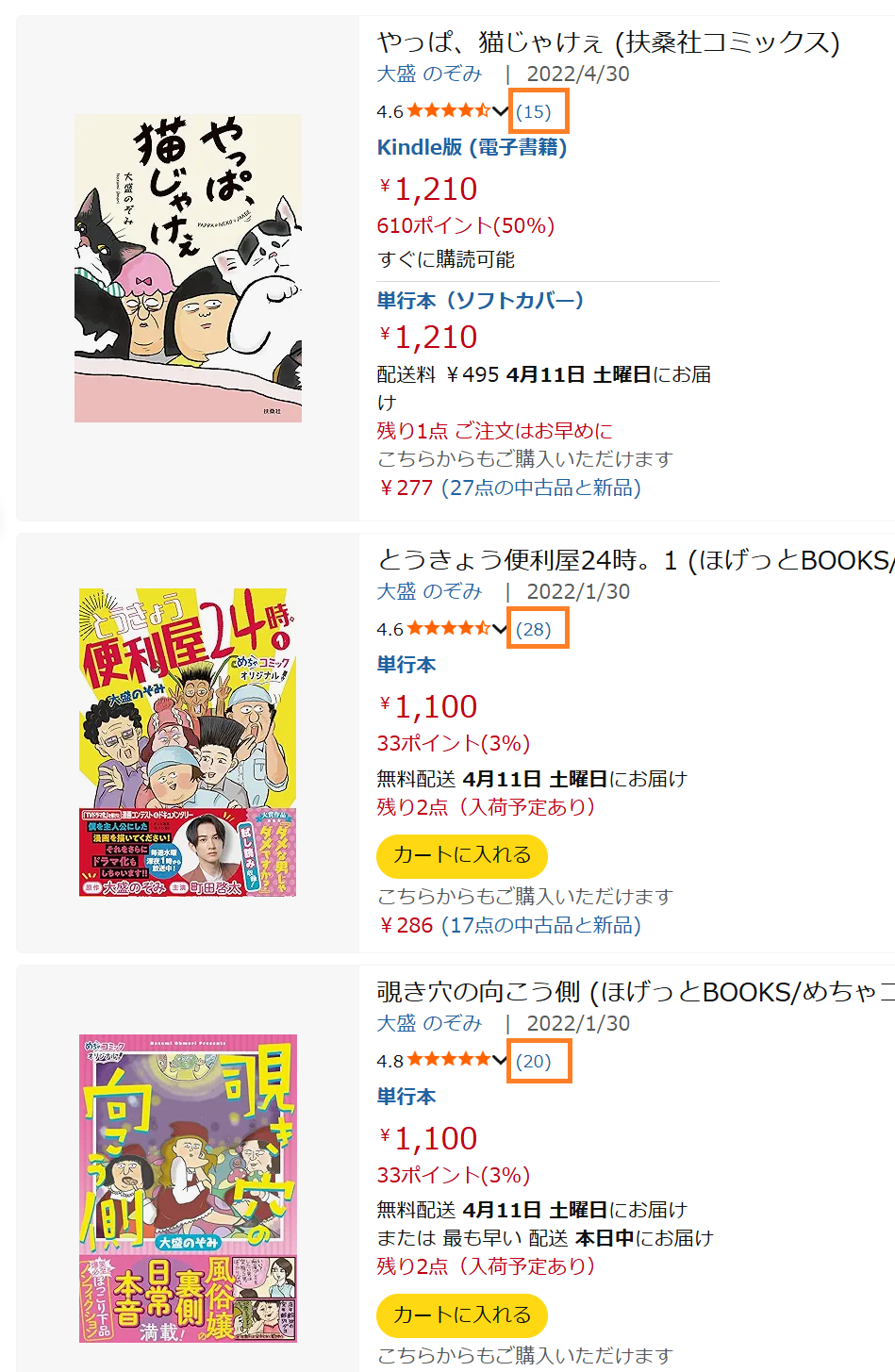Image resolution: width=895 pixels, height=1372 pixels.
Task: Open とうきょう便利屋24時 book cover image
Action: point(188,742)
